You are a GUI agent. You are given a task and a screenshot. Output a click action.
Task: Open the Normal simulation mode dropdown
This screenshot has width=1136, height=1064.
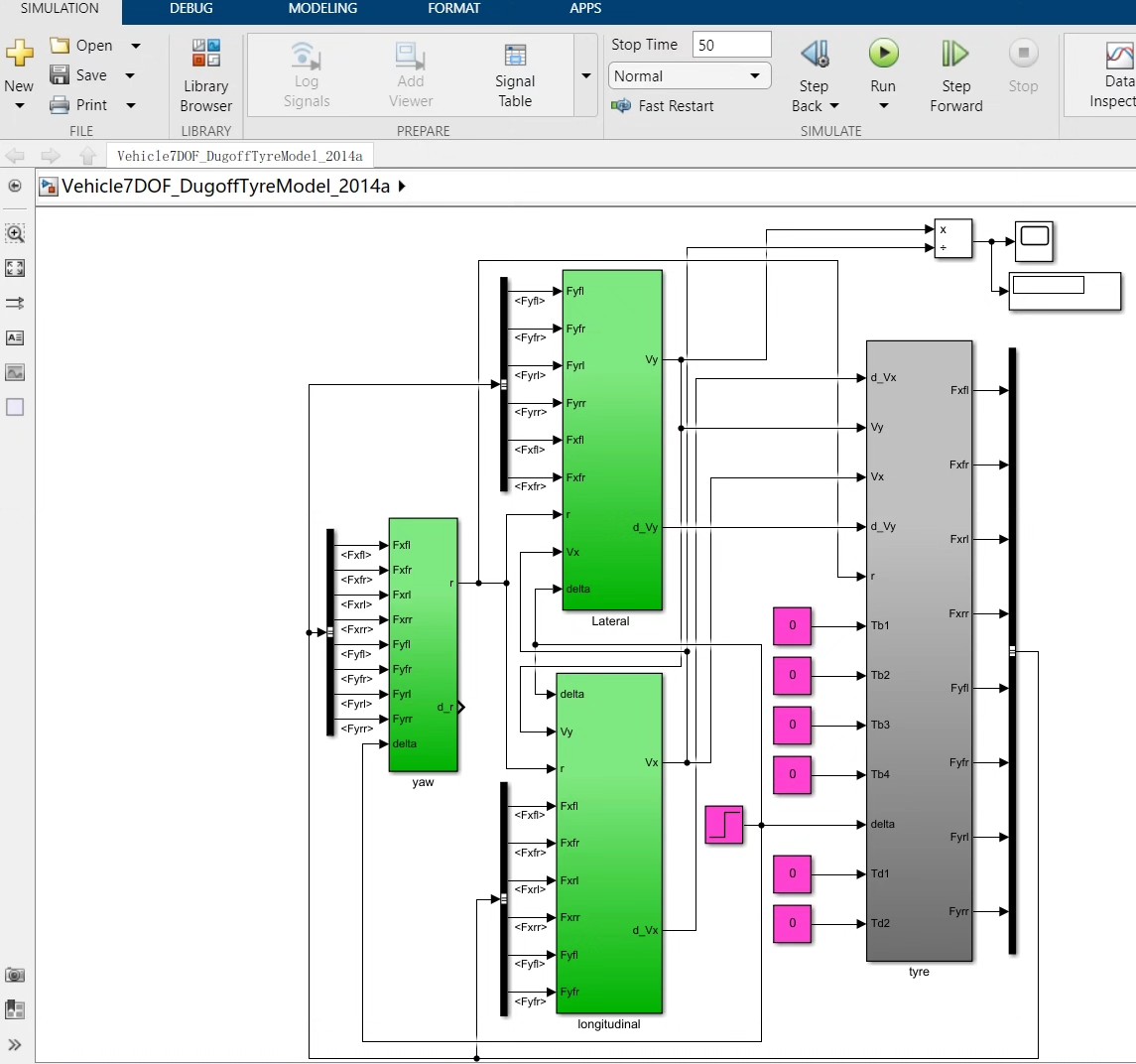(689, 75)
